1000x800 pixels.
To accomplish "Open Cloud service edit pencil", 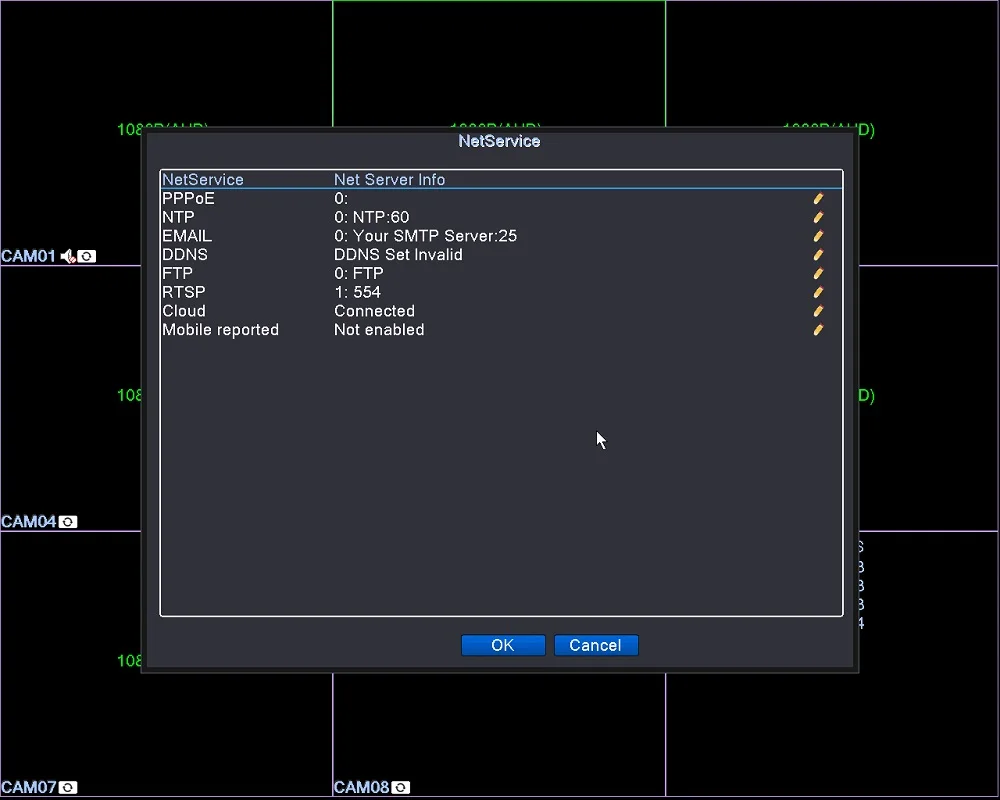I will (818, 311).
